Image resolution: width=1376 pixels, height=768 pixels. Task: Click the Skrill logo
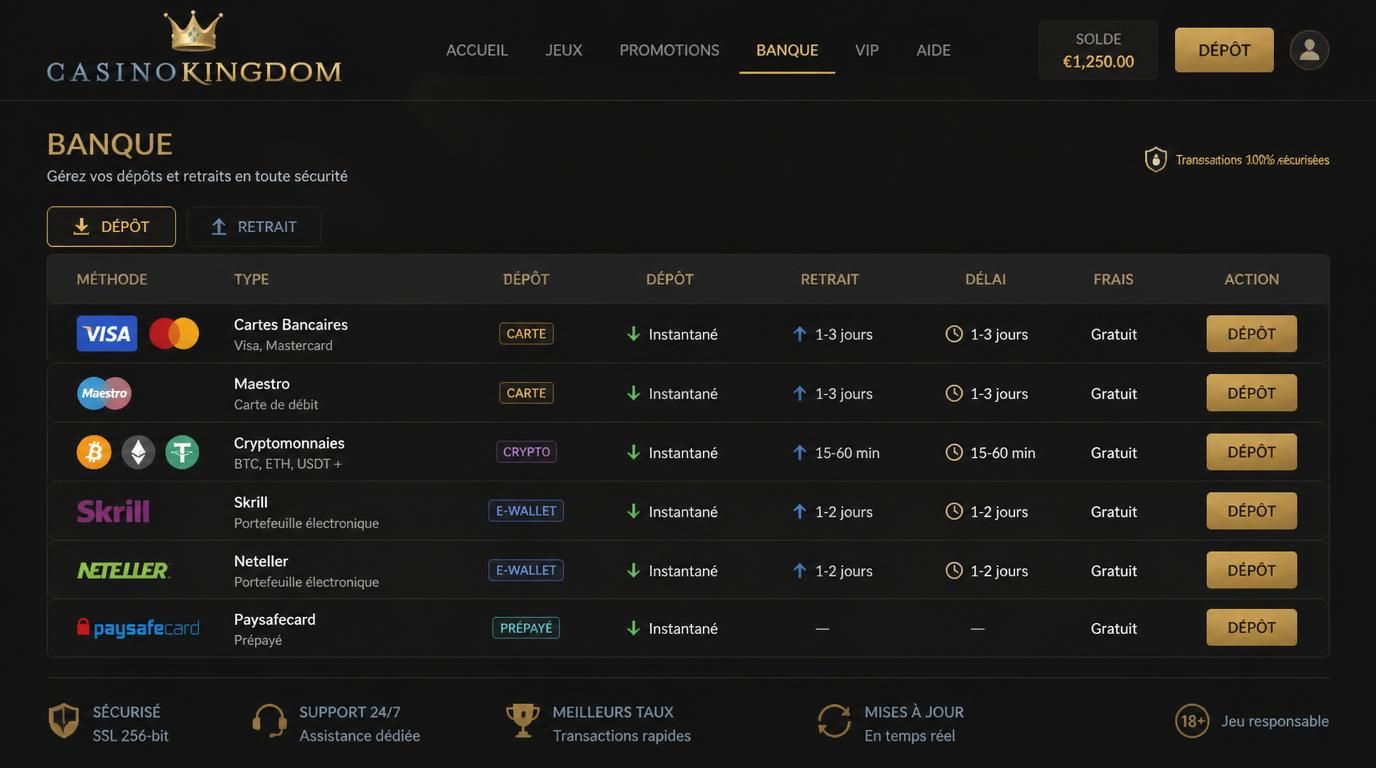click(113, 511)
